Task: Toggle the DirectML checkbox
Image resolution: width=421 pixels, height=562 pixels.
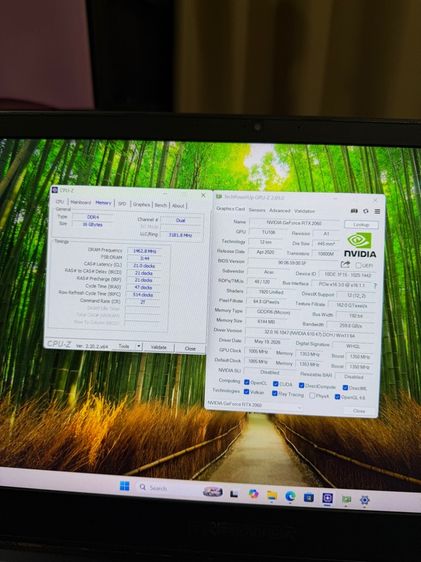Action: [345, 387]
